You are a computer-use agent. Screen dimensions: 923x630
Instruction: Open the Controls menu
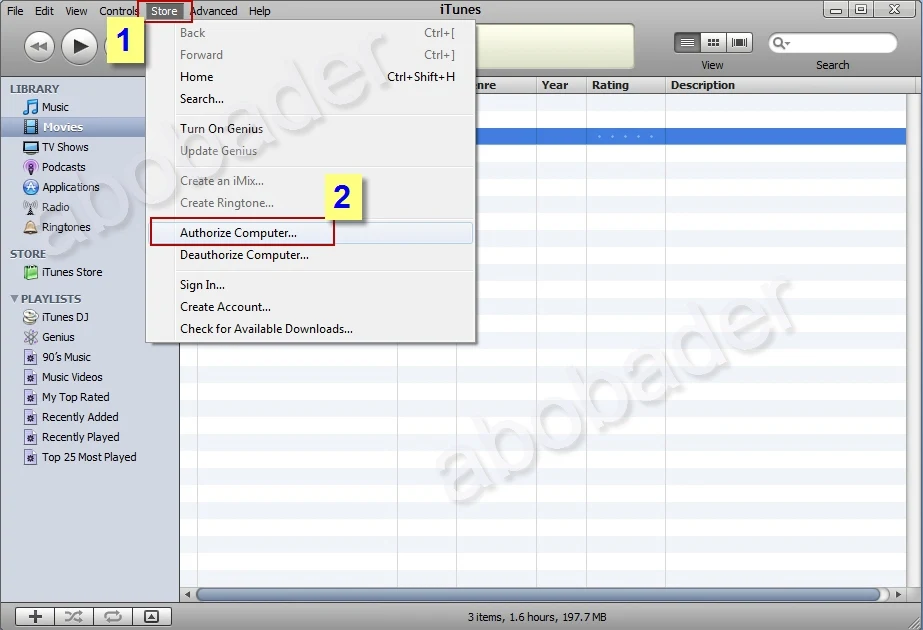coord(119,11)
